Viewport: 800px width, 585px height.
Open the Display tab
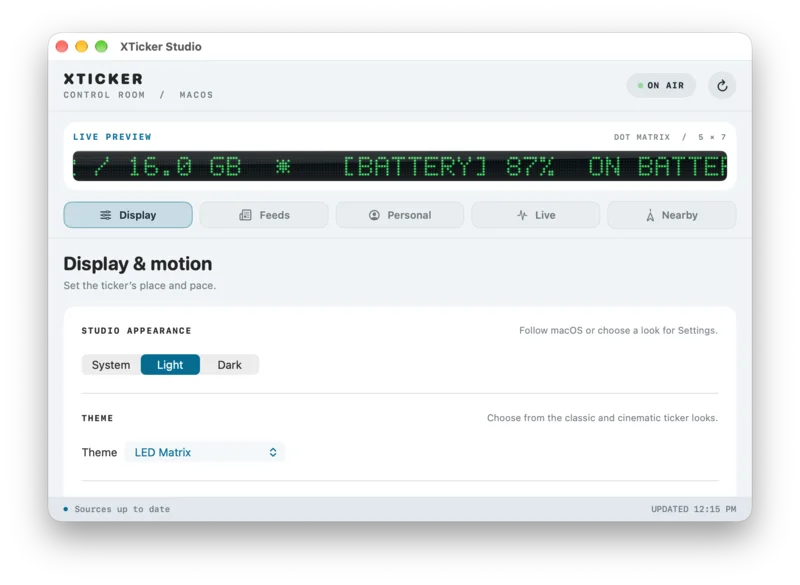[128, 215]
